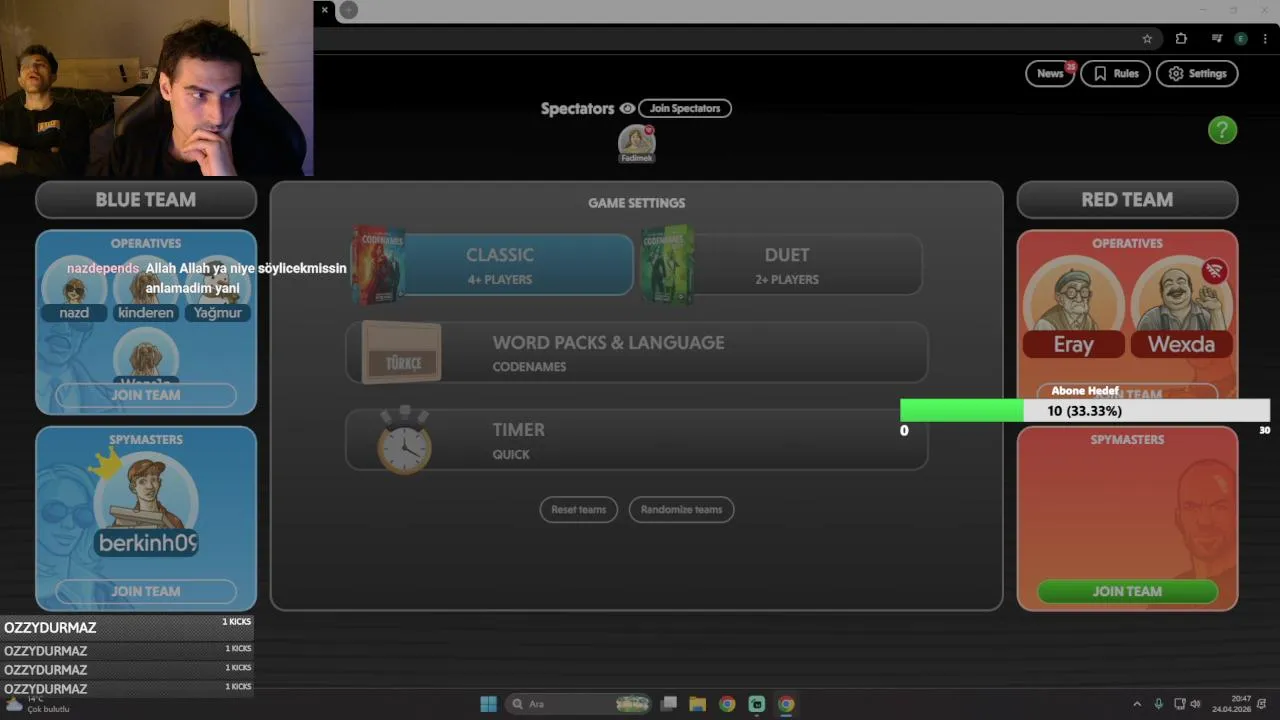Click the Windows taskbar search field
The height and width of the screenshot is (720, 1280).
(579, 704)
